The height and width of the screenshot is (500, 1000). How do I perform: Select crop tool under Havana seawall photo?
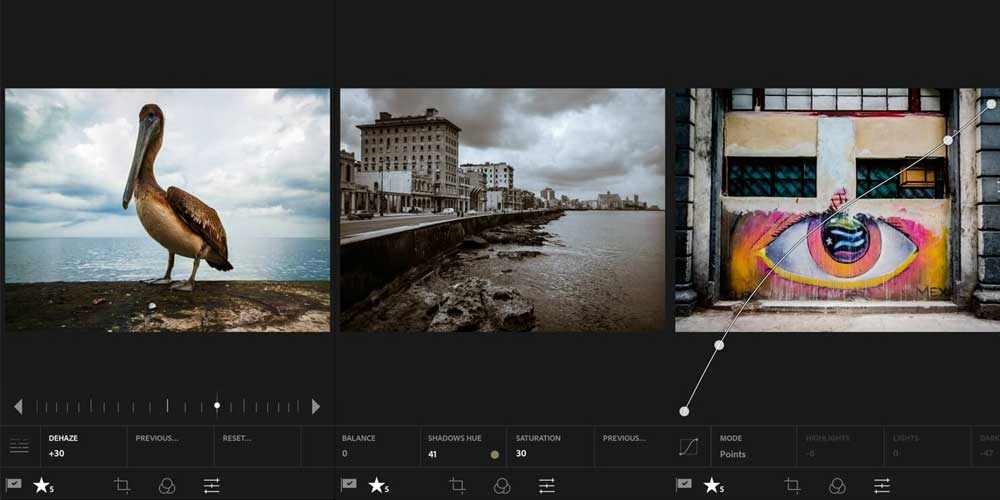457,485
